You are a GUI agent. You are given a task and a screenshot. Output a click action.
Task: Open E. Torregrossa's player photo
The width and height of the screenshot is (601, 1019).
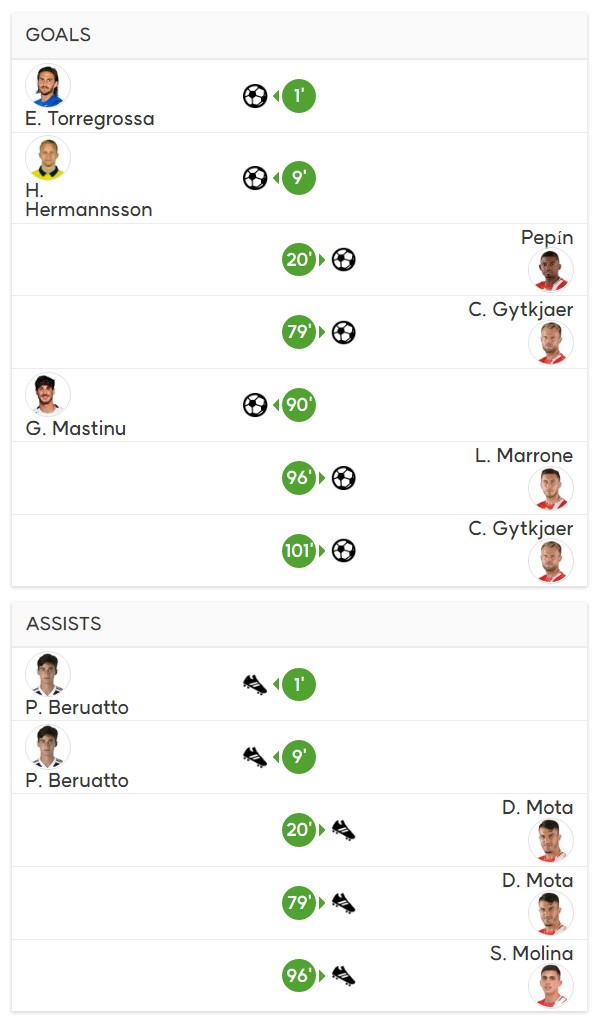pos(48,86)
